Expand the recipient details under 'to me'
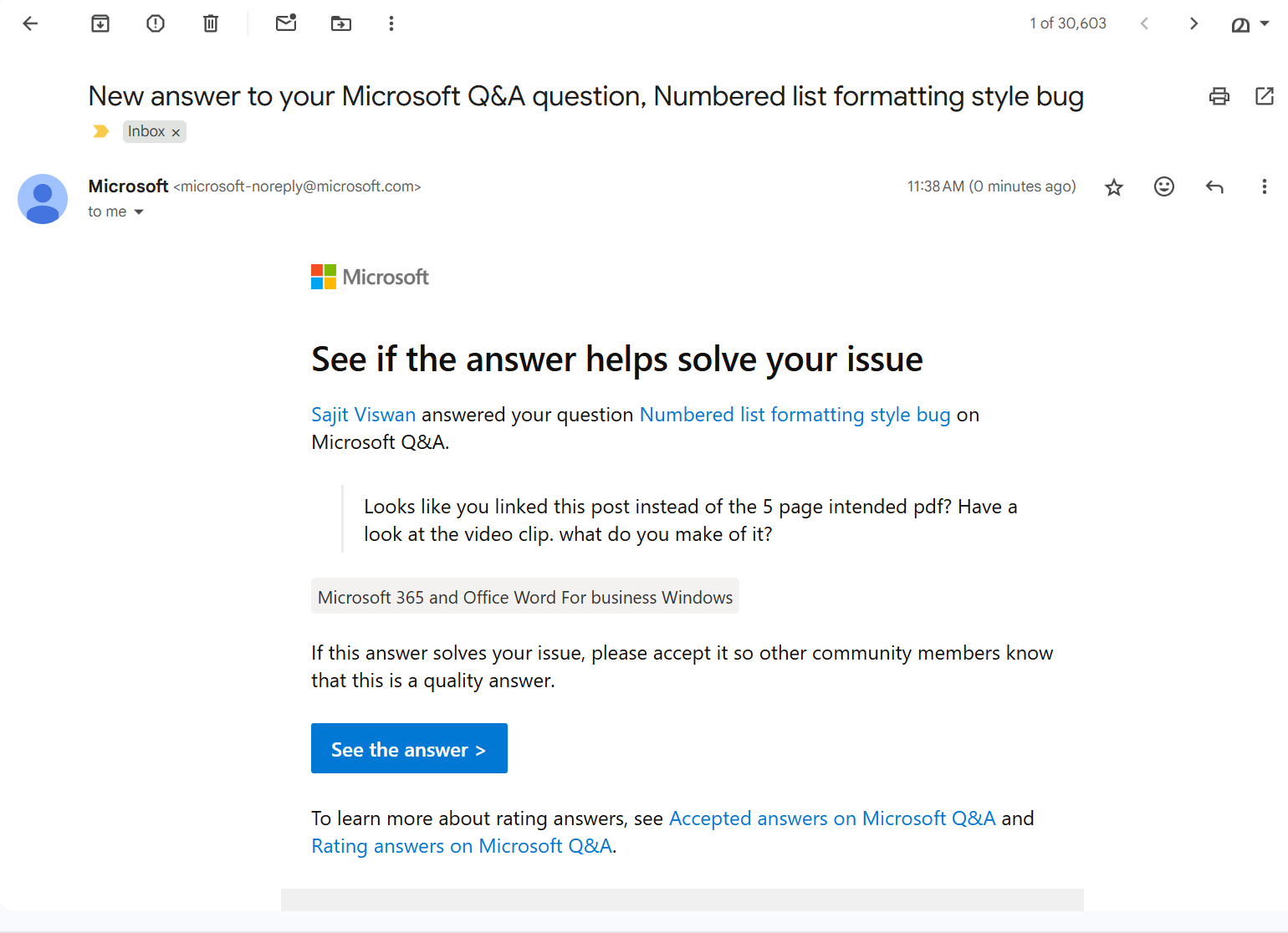The height and width of the screenshot is (933, 1288). (x=138, y=211)
